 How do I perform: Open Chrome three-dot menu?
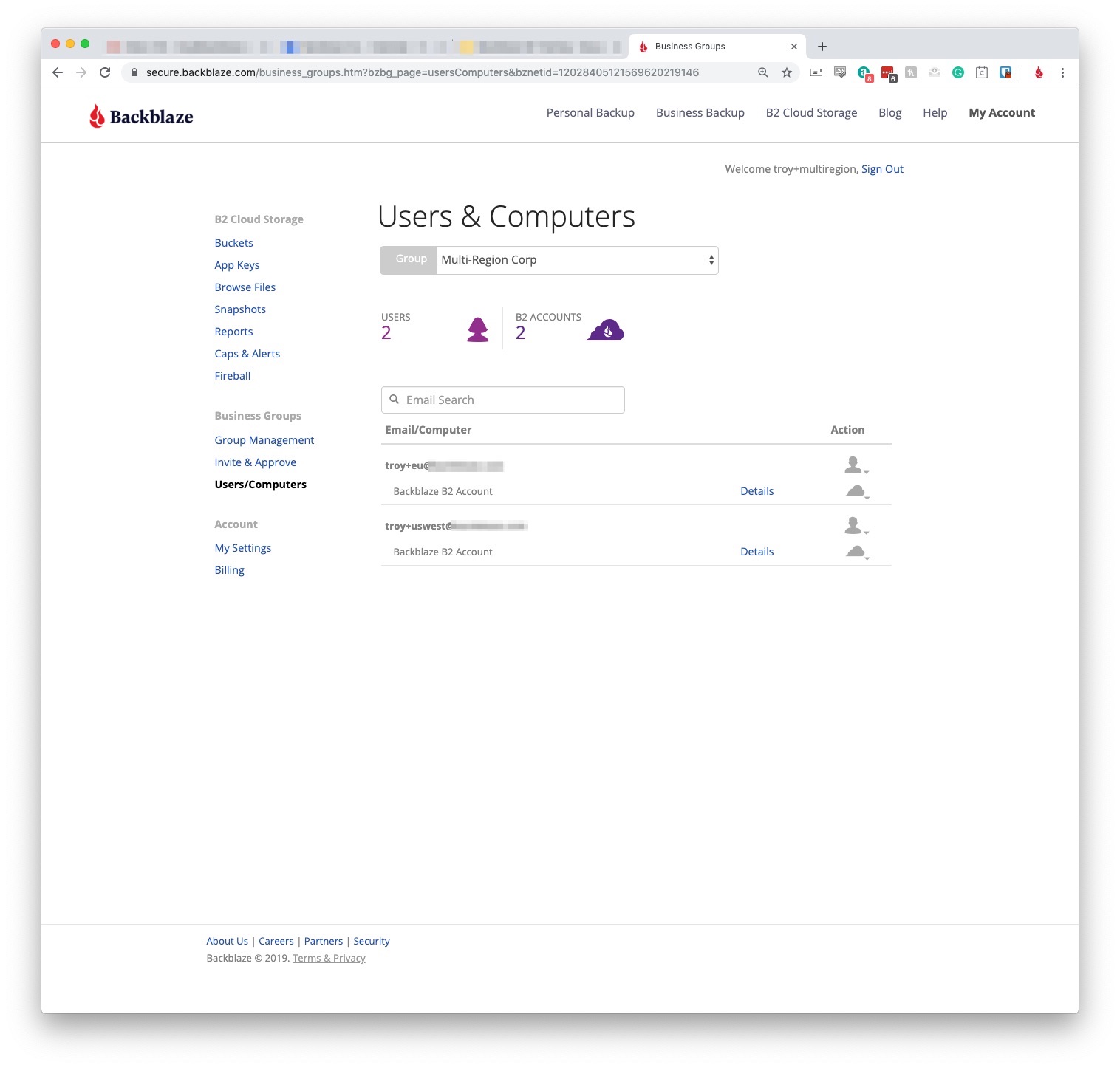[1062, 72]
